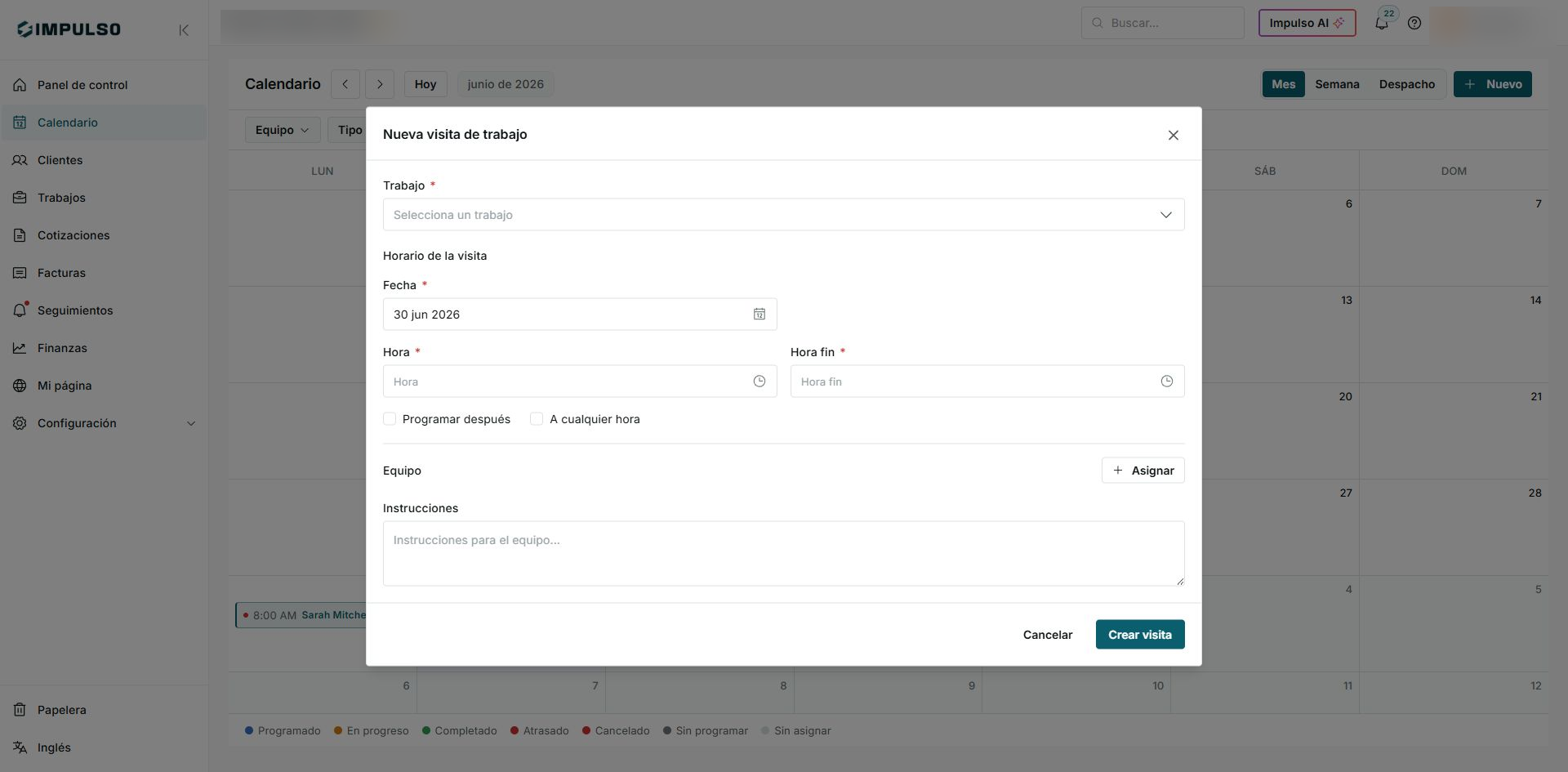Click the Hora start time field
This screenshot has height=772, width=1568.
580,382
